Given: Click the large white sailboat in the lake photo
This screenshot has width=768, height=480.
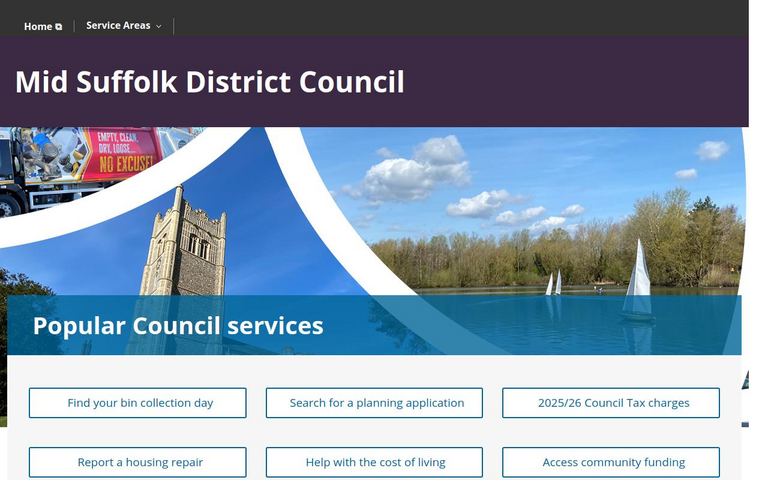Looking at the screenshot, I should click(x=637, y=282).
